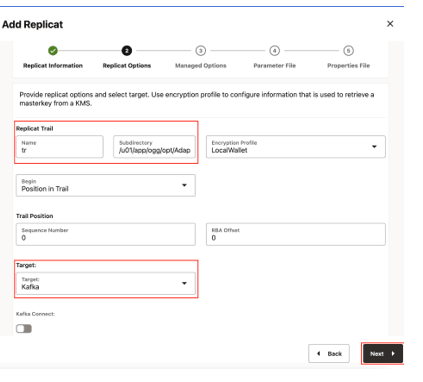Open the Encryption Profile dropdown

(x=296, y=147)
